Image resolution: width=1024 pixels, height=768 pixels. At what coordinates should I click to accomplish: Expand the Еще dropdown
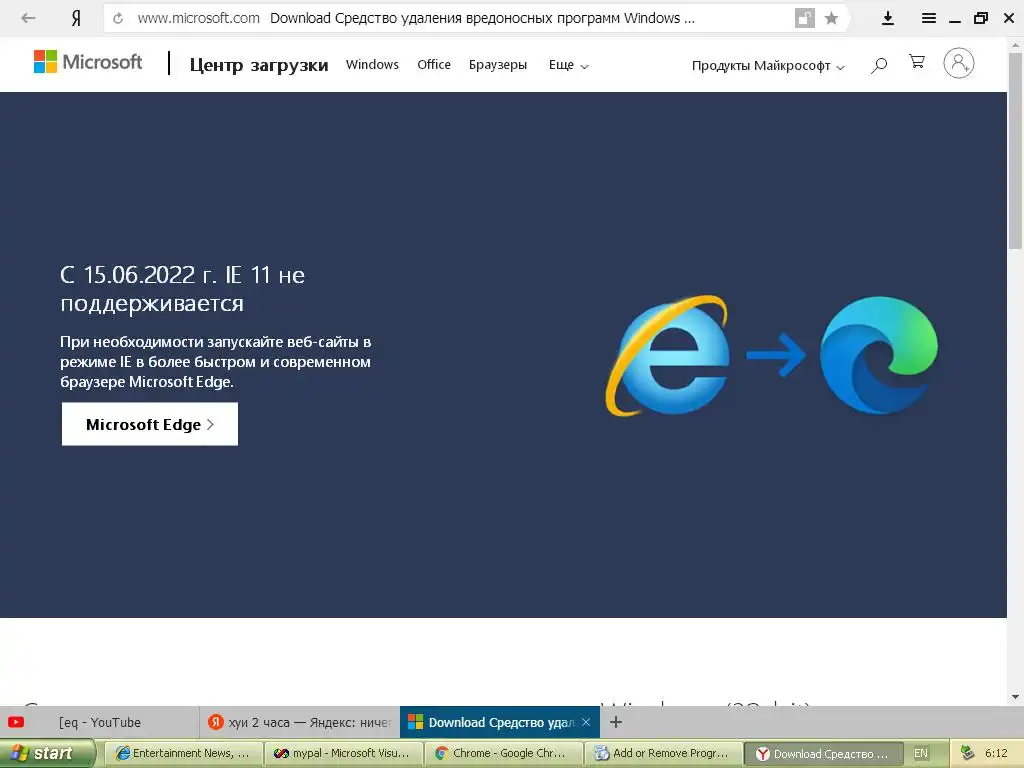(568, 65)
